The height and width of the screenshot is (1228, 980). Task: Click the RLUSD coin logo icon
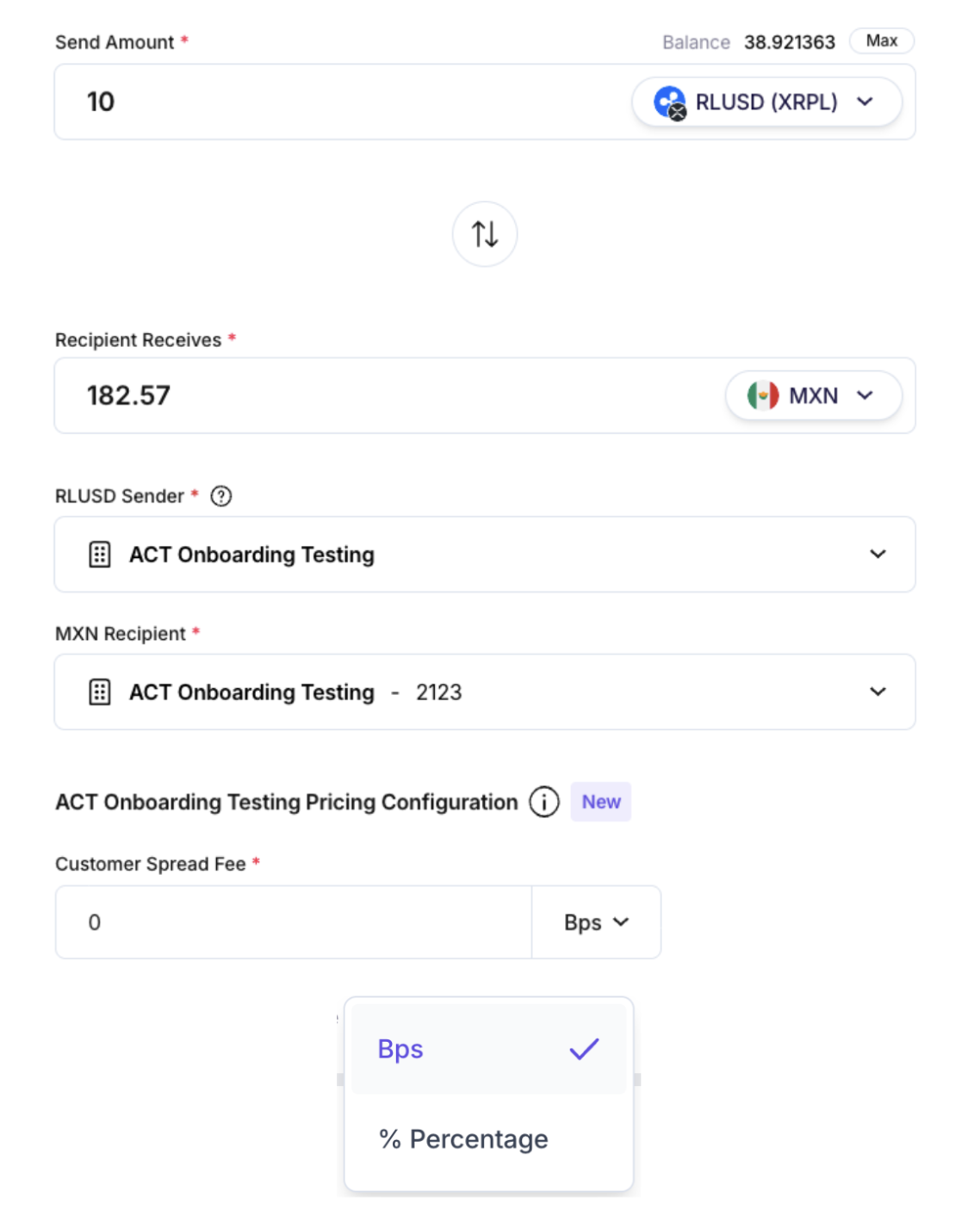point(669,102)
